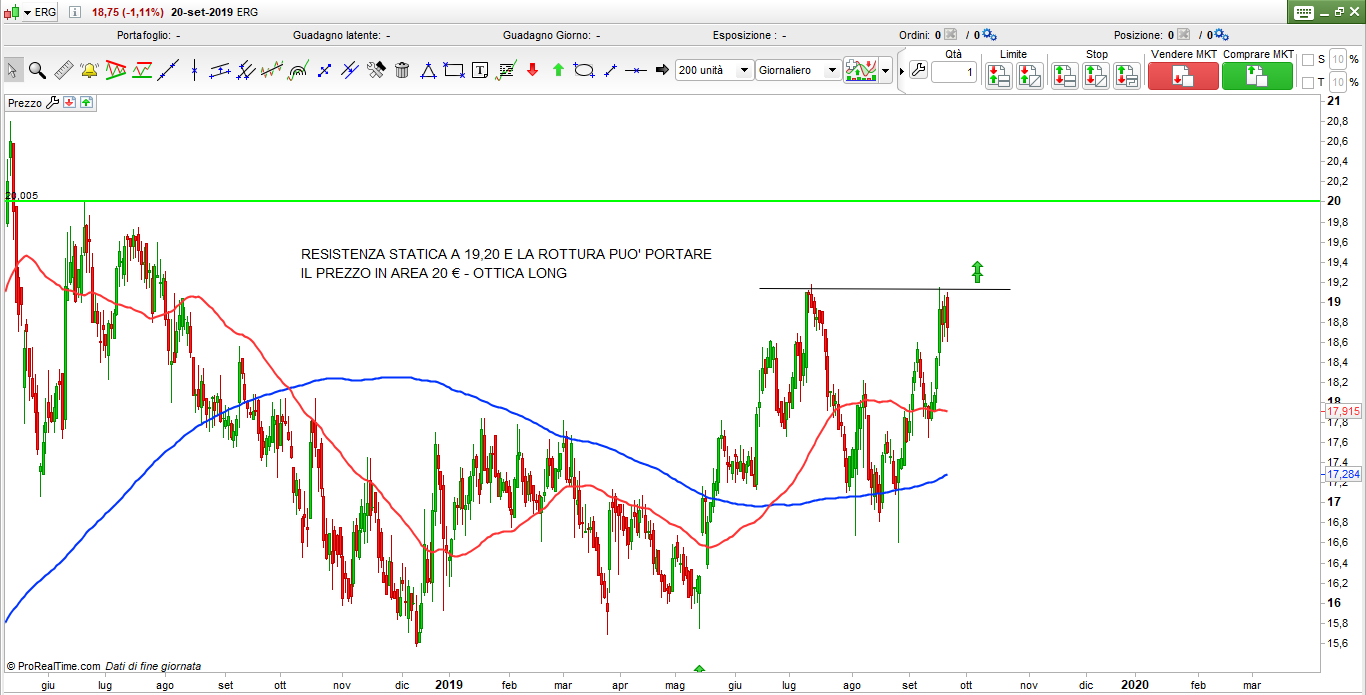1366x695 pixels.
Task: Enable the S percentage checkbox
Action: pos(1306,60)
